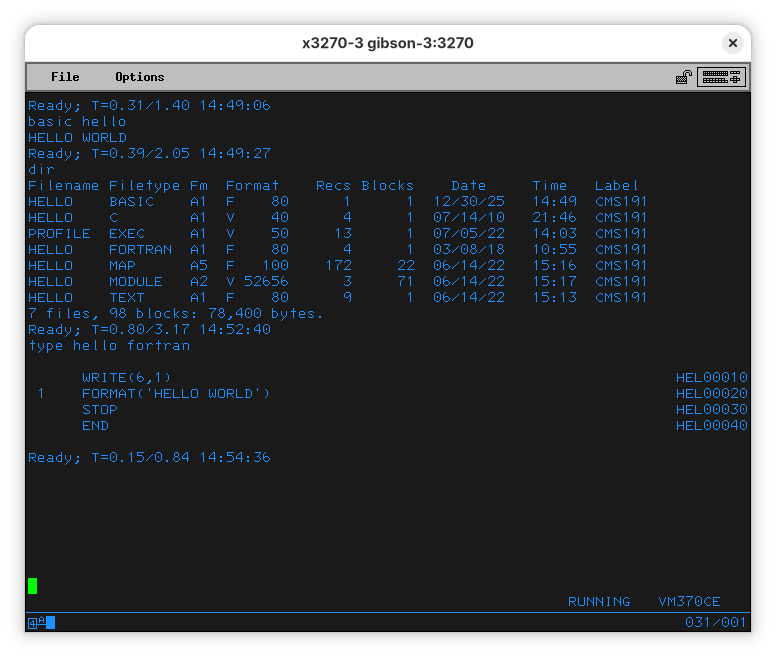Viewport: 776px width, 657px height.
Task: Open the Options menu
Action: click(x=139, y=77)
